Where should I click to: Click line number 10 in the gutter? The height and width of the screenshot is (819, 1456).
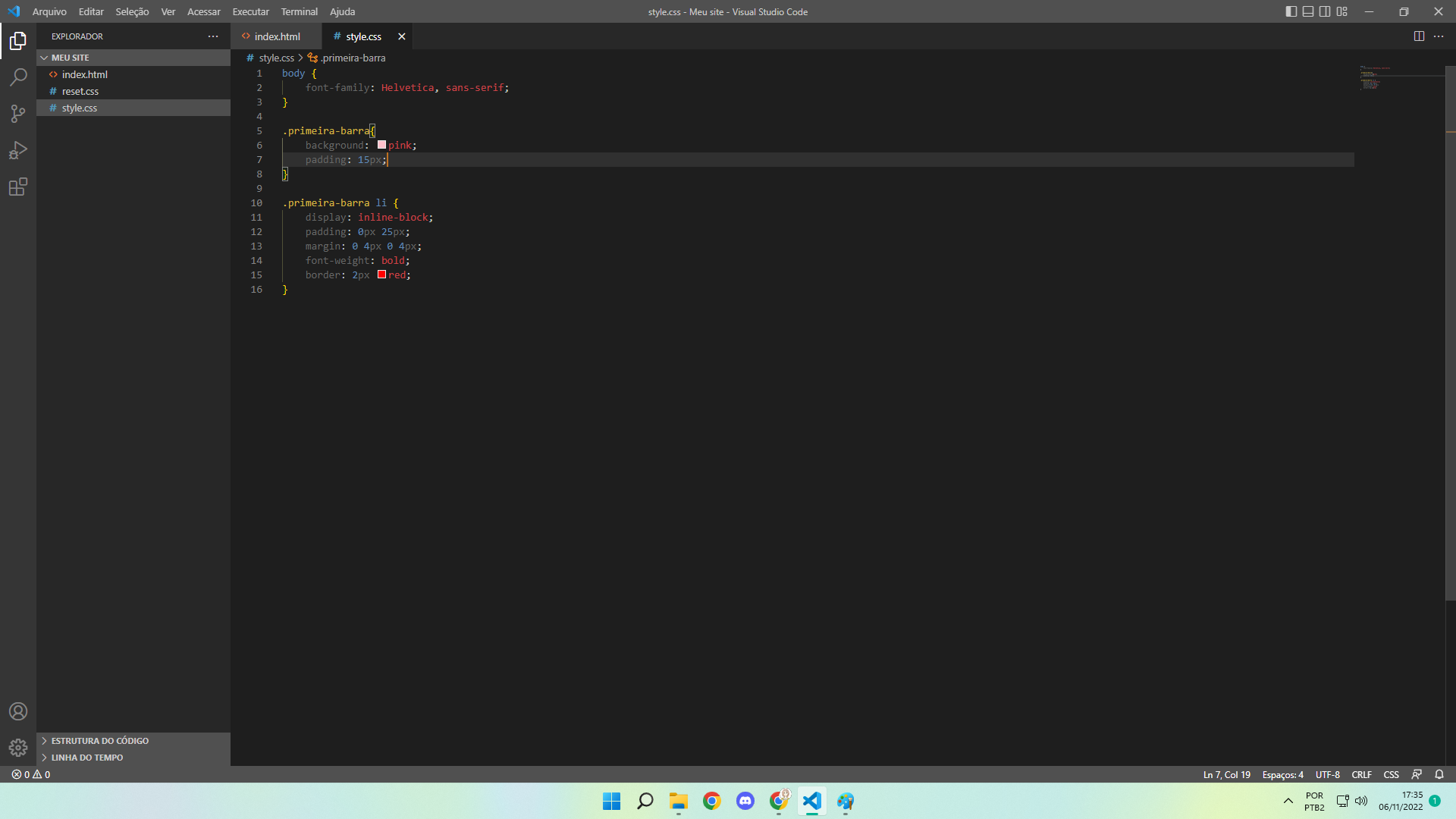256,202
